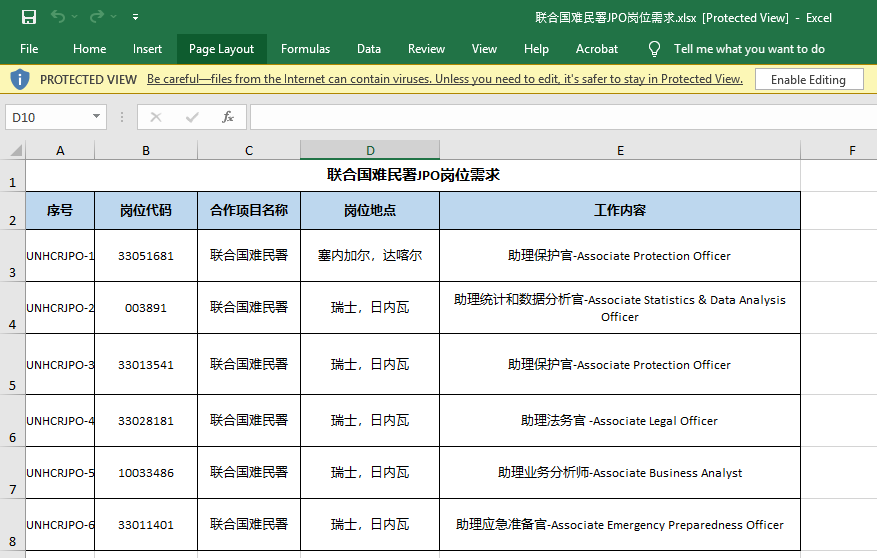Click Associate Business Analyst cell
The width and height of the screenshot is (877, 558).
[x=620, y=472]
